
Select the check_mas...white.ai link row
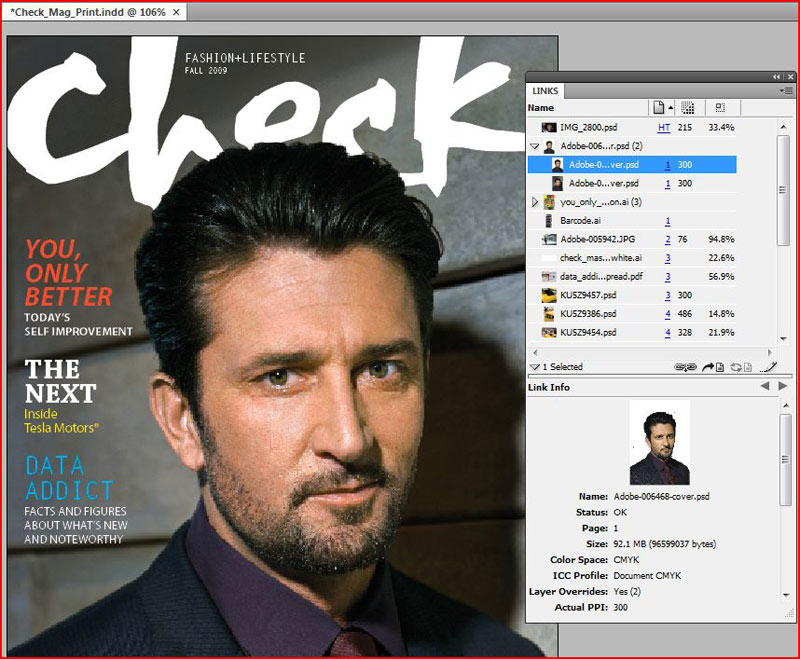tap(632, 258)
